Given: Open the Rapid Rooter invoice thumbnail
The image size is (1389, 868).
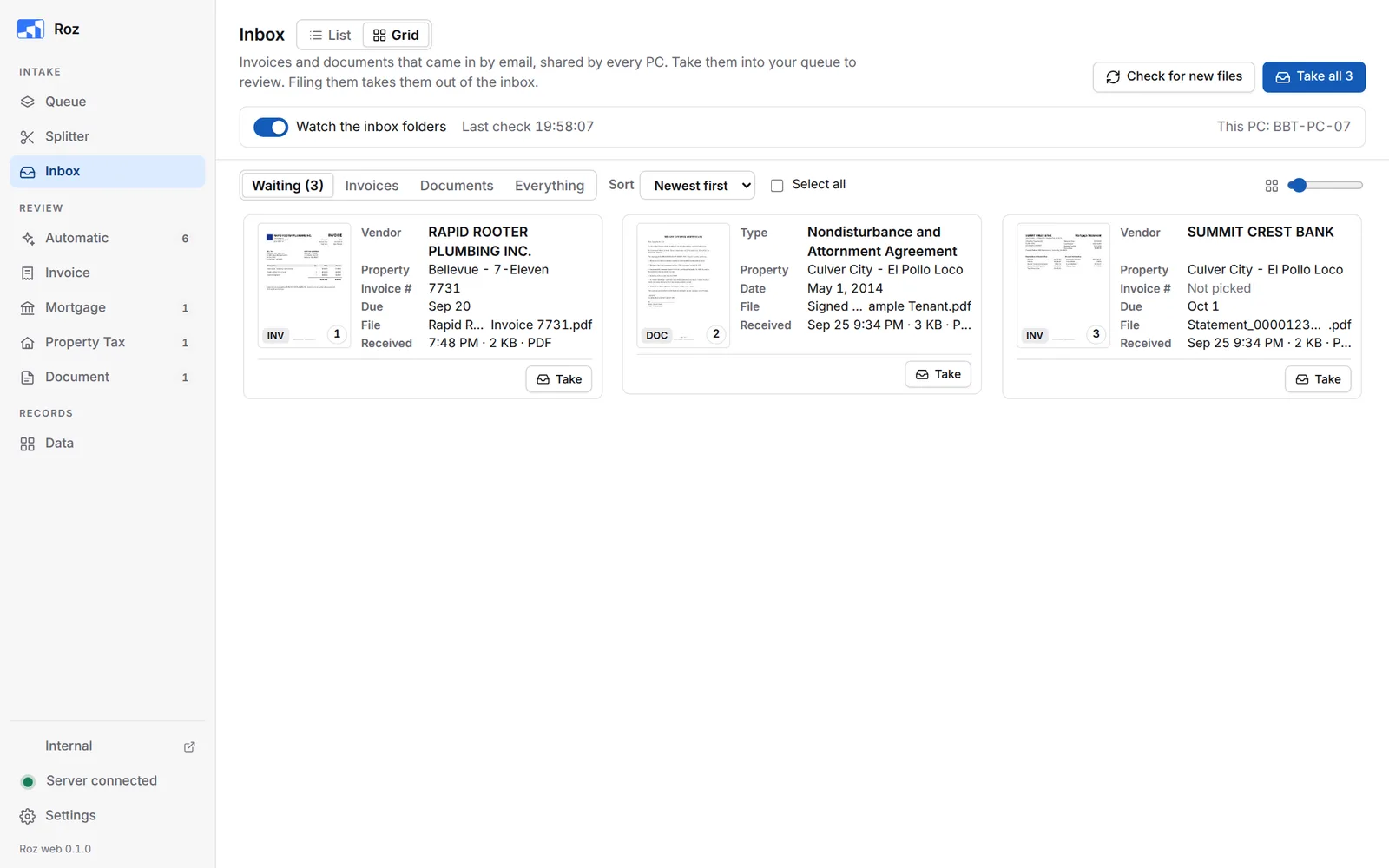Looking at the screenshot, I should coord(304,286).
